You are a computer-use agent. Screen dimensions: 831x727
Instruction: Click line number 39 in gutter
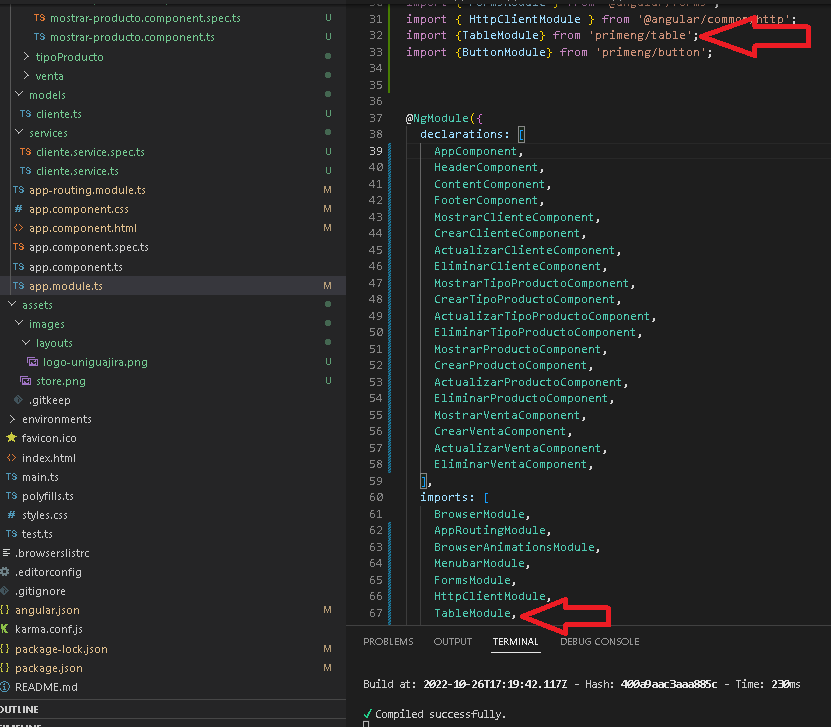[375, 151]
